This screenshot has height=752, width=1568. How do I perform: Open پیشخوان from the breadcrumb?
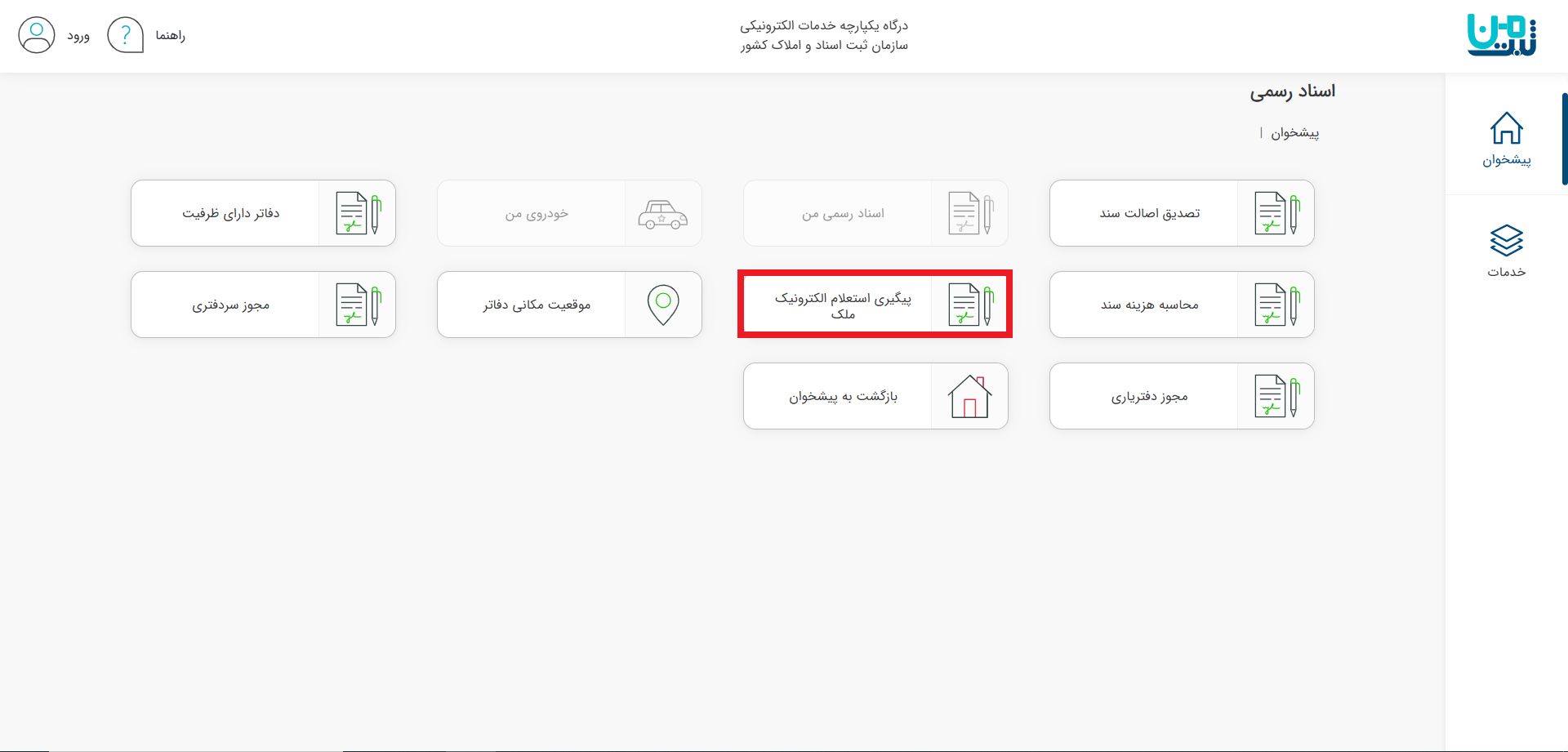(x=1298, y=131)
